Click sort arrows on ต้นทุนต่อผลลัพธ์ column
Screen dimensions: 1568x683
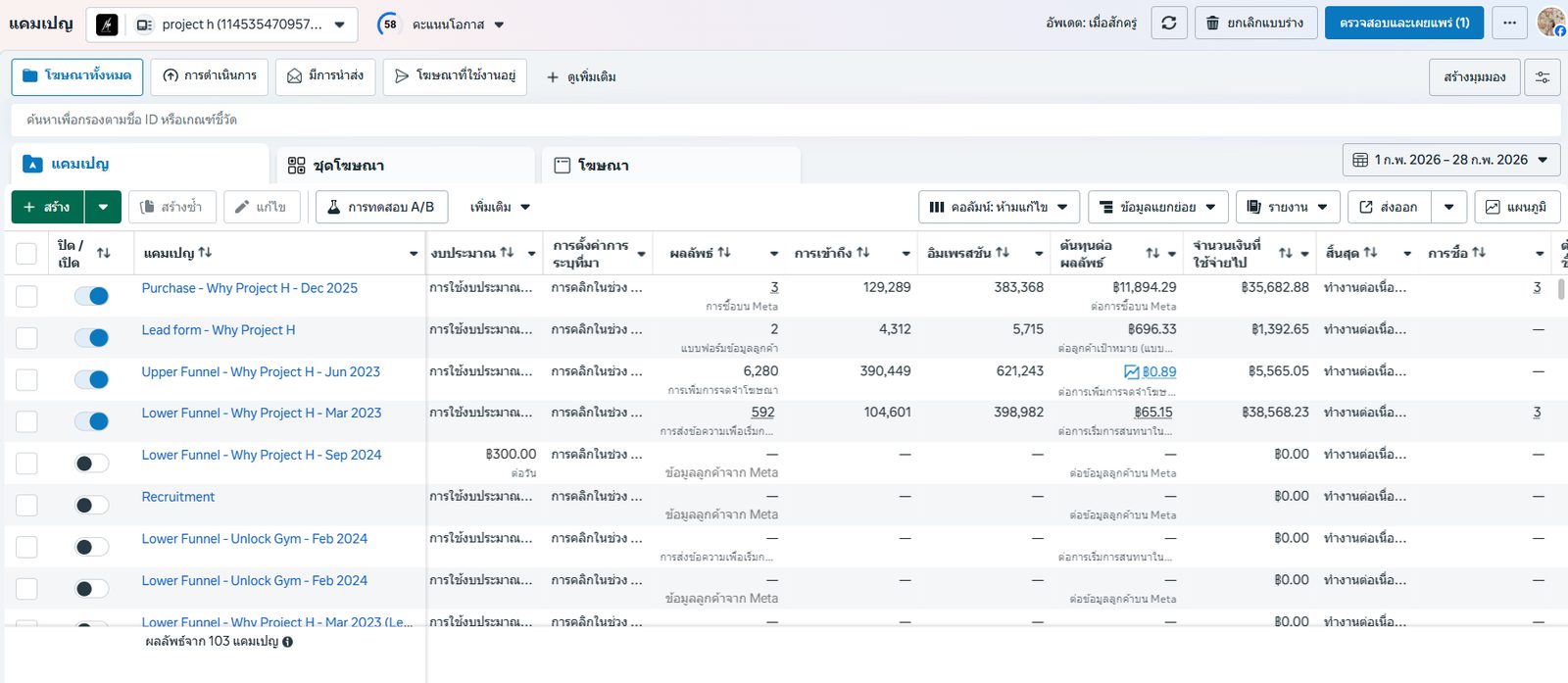pos(1152,253)
